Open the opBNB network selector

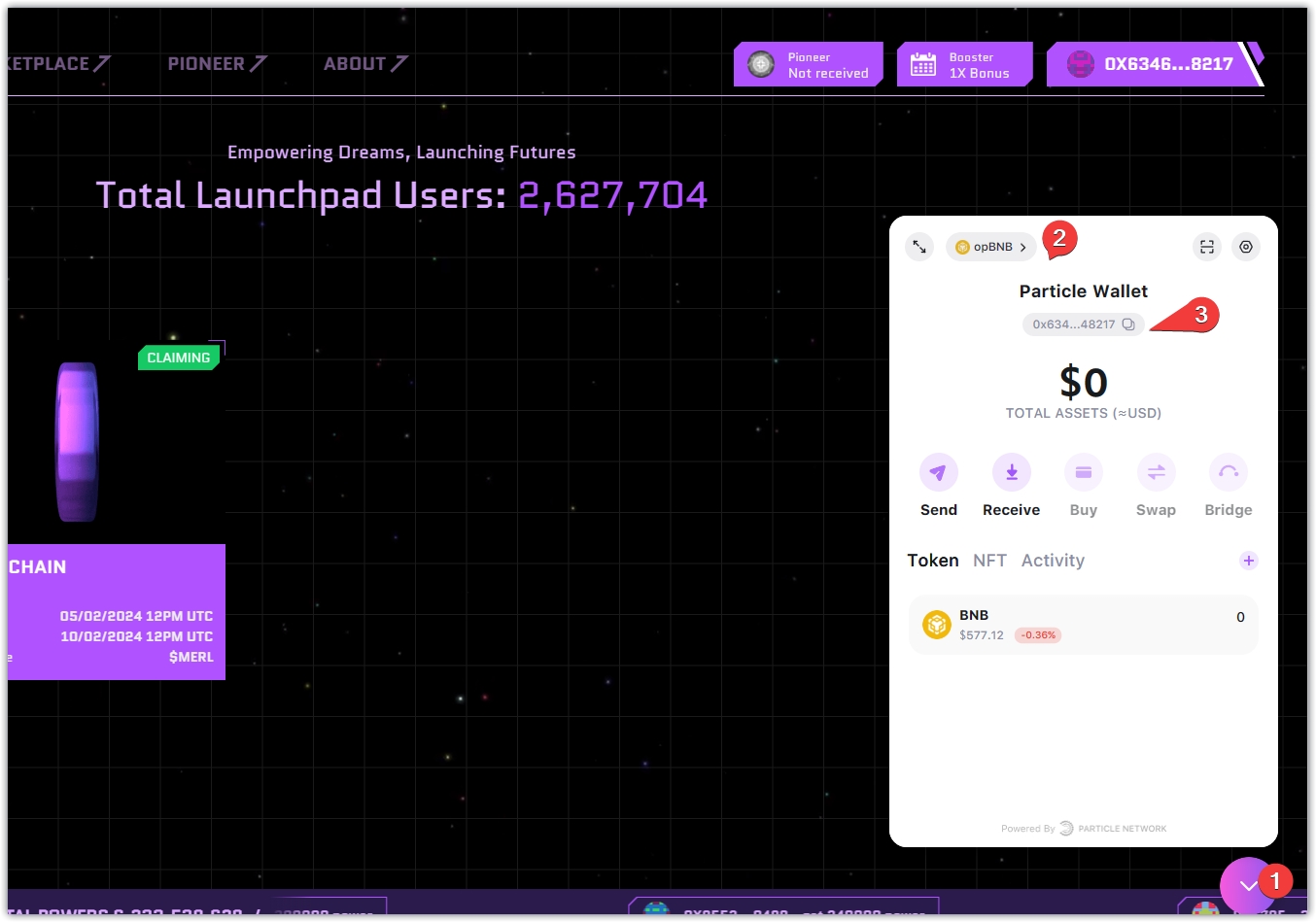[990, 247]
